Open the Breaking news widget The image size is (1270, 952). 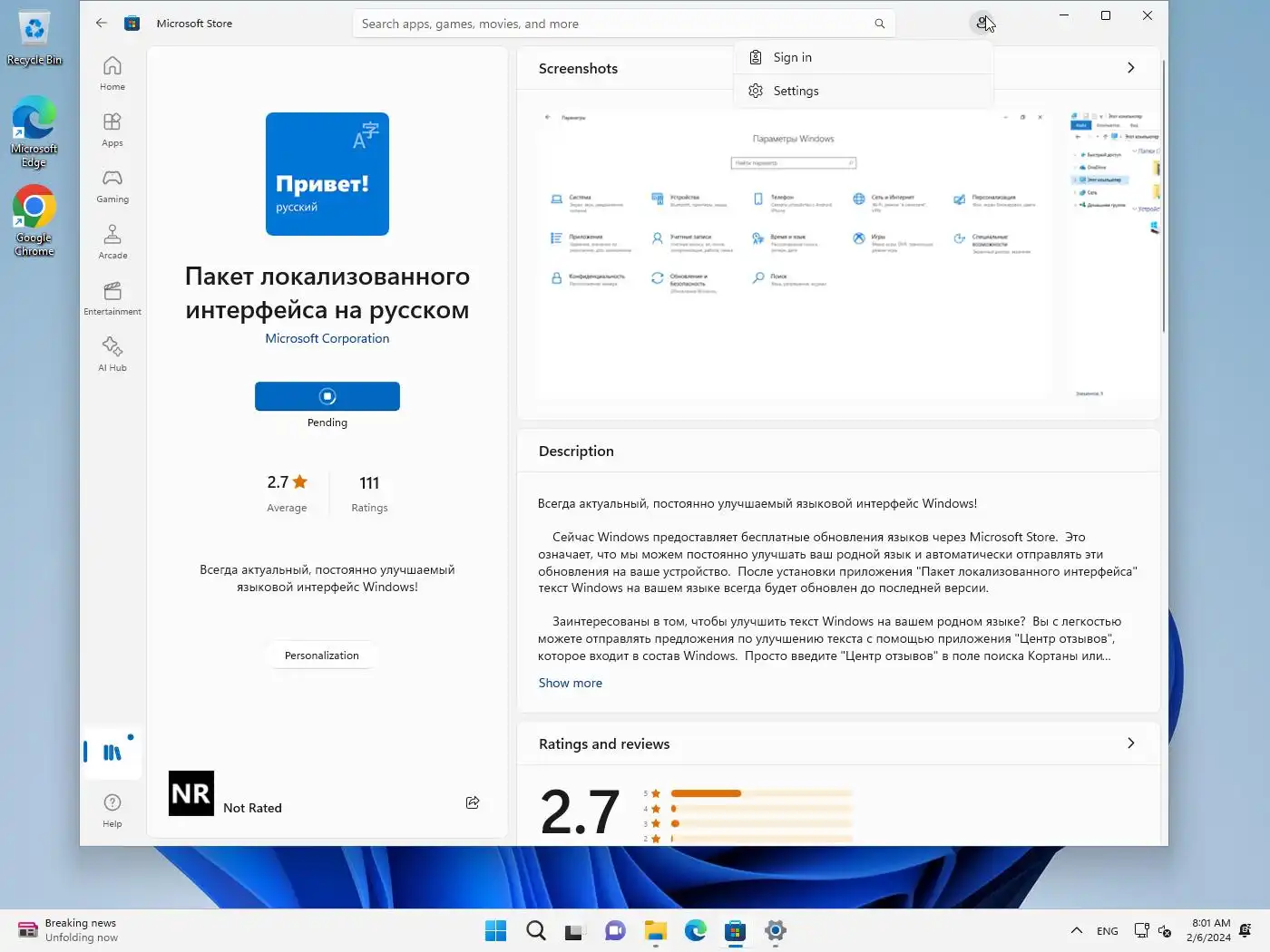click(x=69, y=930)
